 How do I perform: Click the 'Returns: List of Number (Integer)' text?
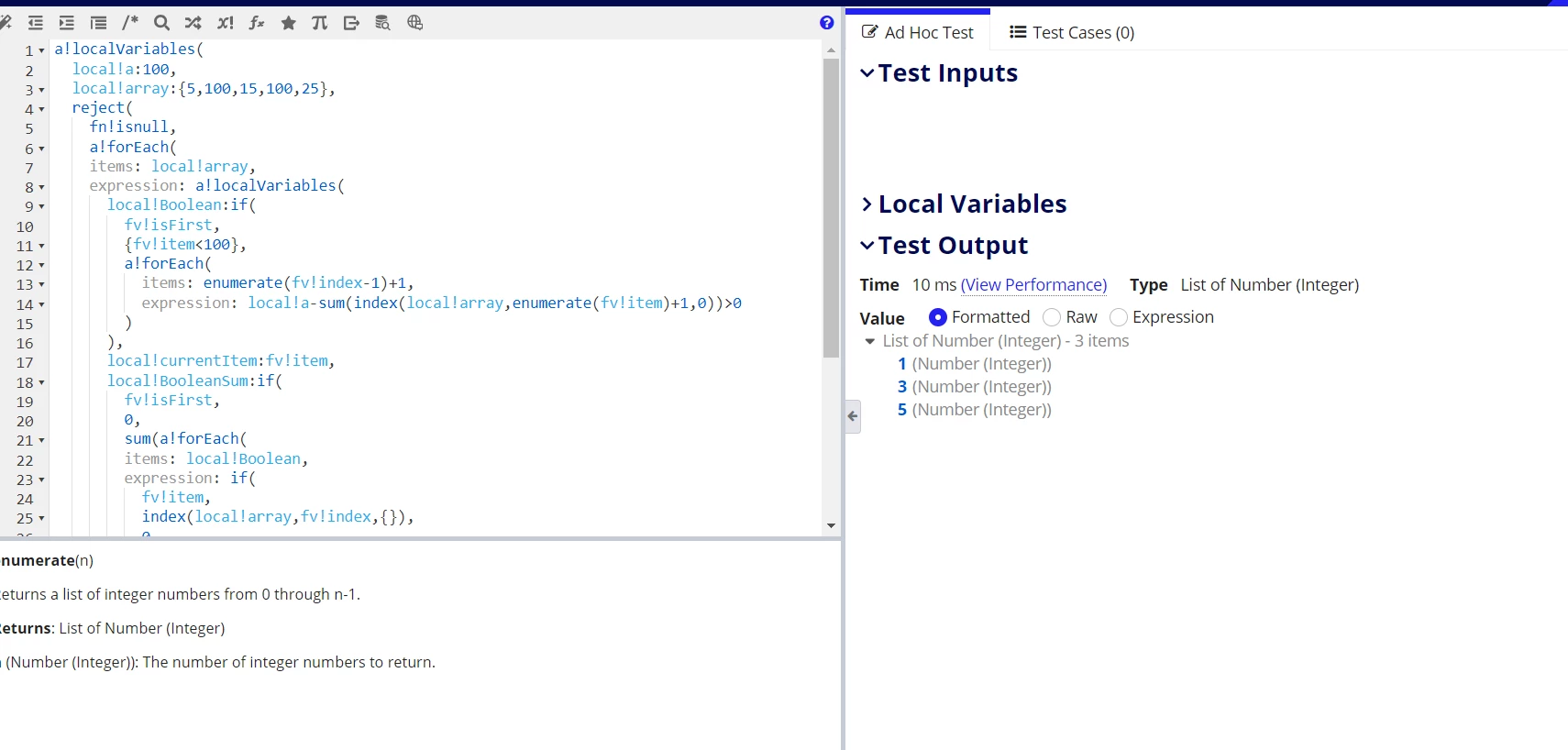[x=112, y=628]
